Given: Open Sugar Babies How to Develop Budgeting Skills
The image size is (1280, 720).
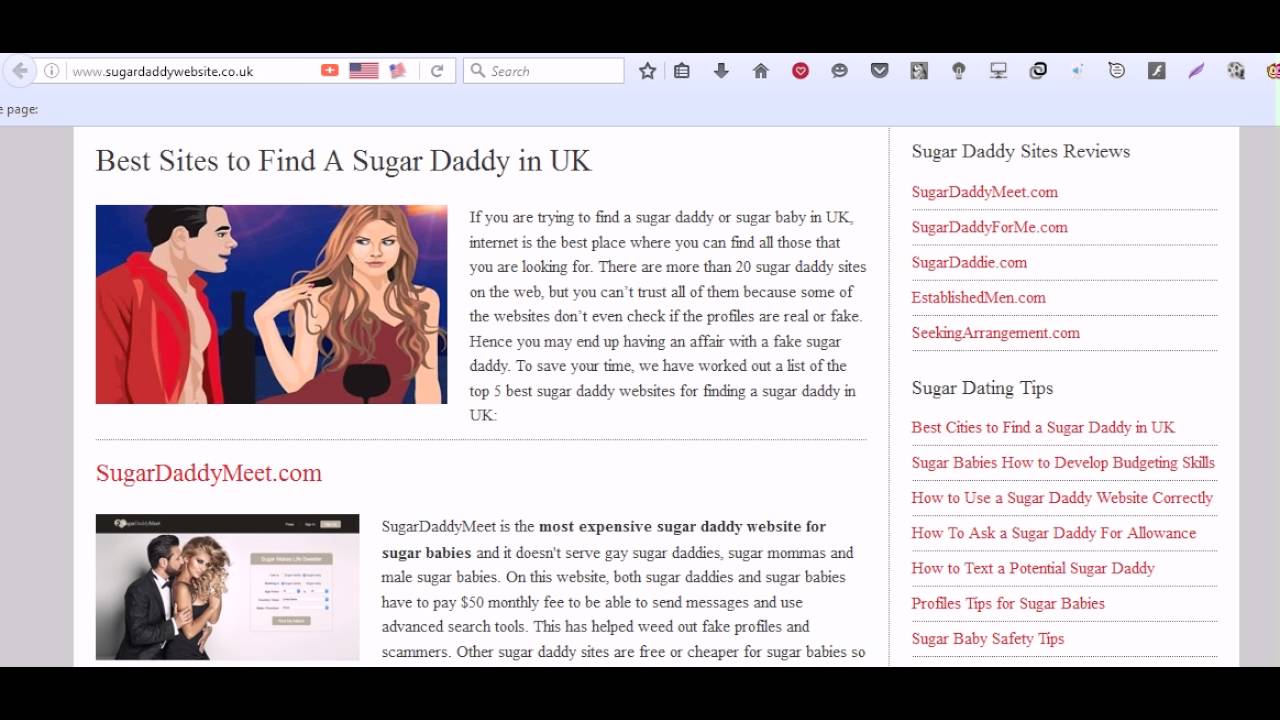Looking at the screenshot, I should 1063,463.
